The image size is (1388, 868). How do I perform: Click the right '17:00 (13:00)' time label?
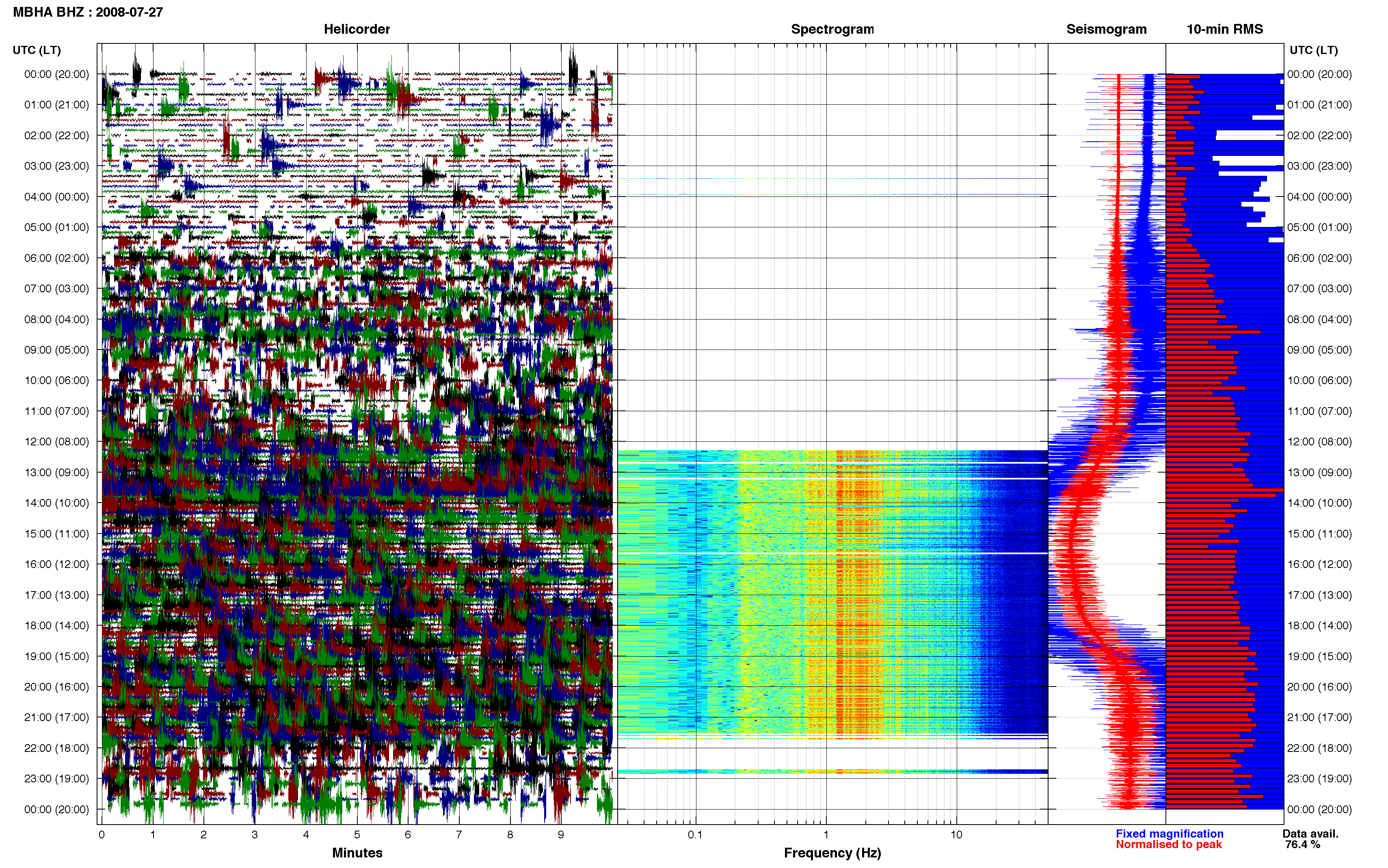click(1319, 595)
